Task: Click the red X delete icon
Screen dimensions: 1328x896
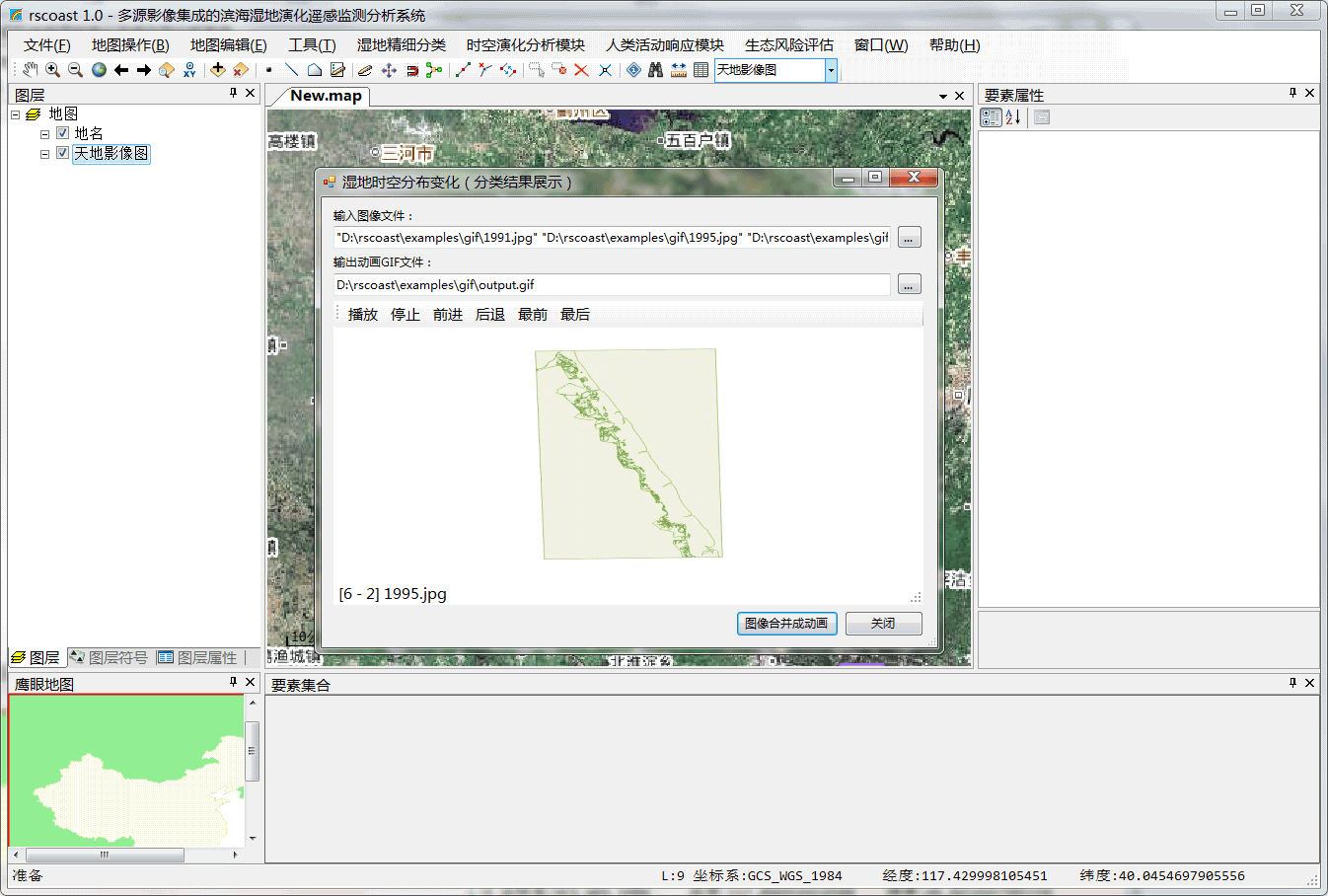Action: pos(581,70)
